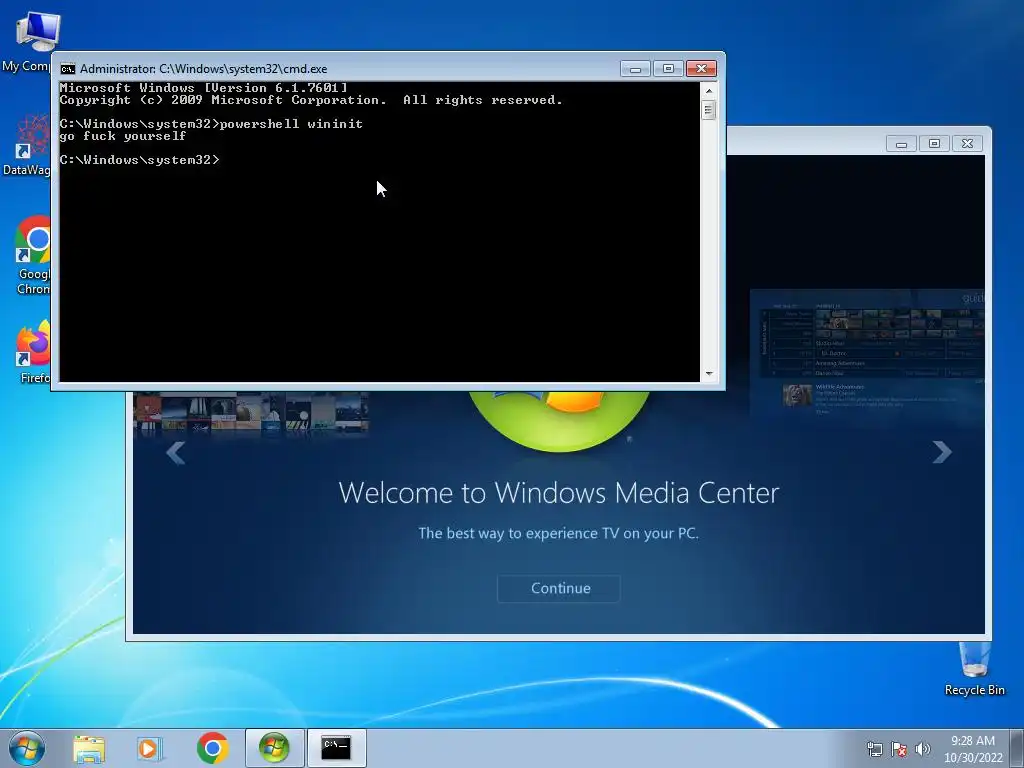
Task: Click the last C:\Windows\system32> prompt
Action: pyautogui.click(x=140, y=160)
